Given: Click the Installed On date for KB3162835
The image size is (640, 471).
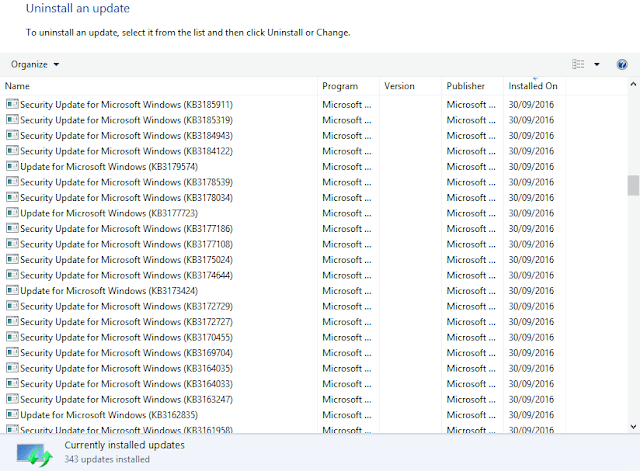Looking at the screenshot, I should [531, 415].
